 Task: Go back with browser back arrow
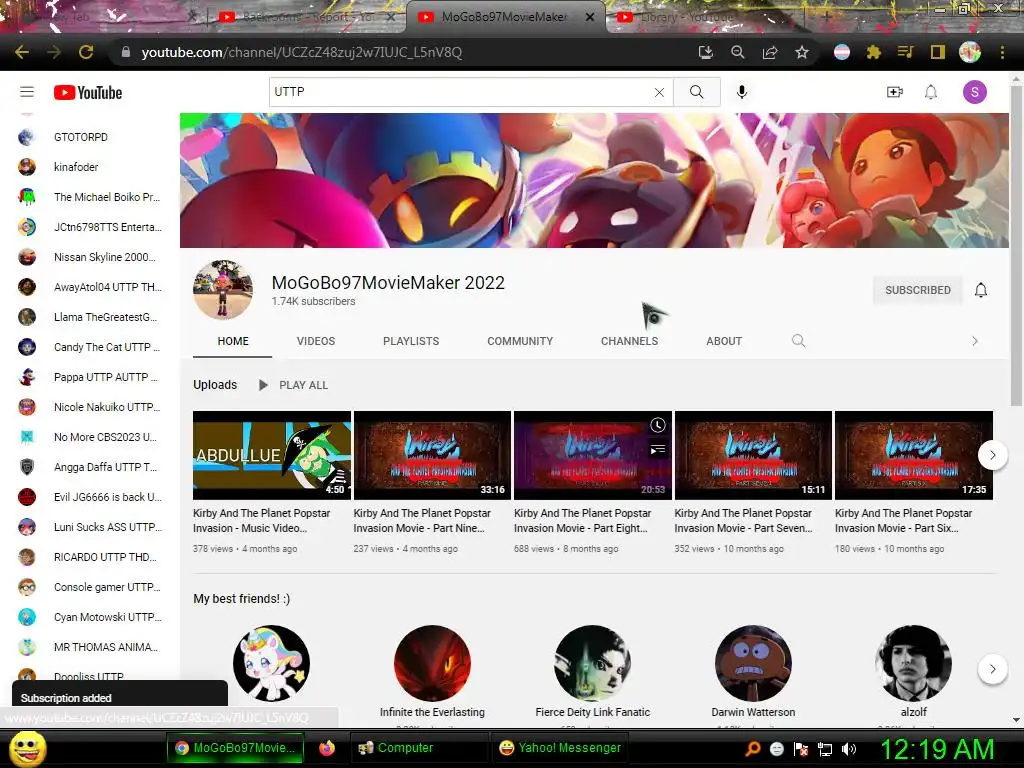(22, 52)
